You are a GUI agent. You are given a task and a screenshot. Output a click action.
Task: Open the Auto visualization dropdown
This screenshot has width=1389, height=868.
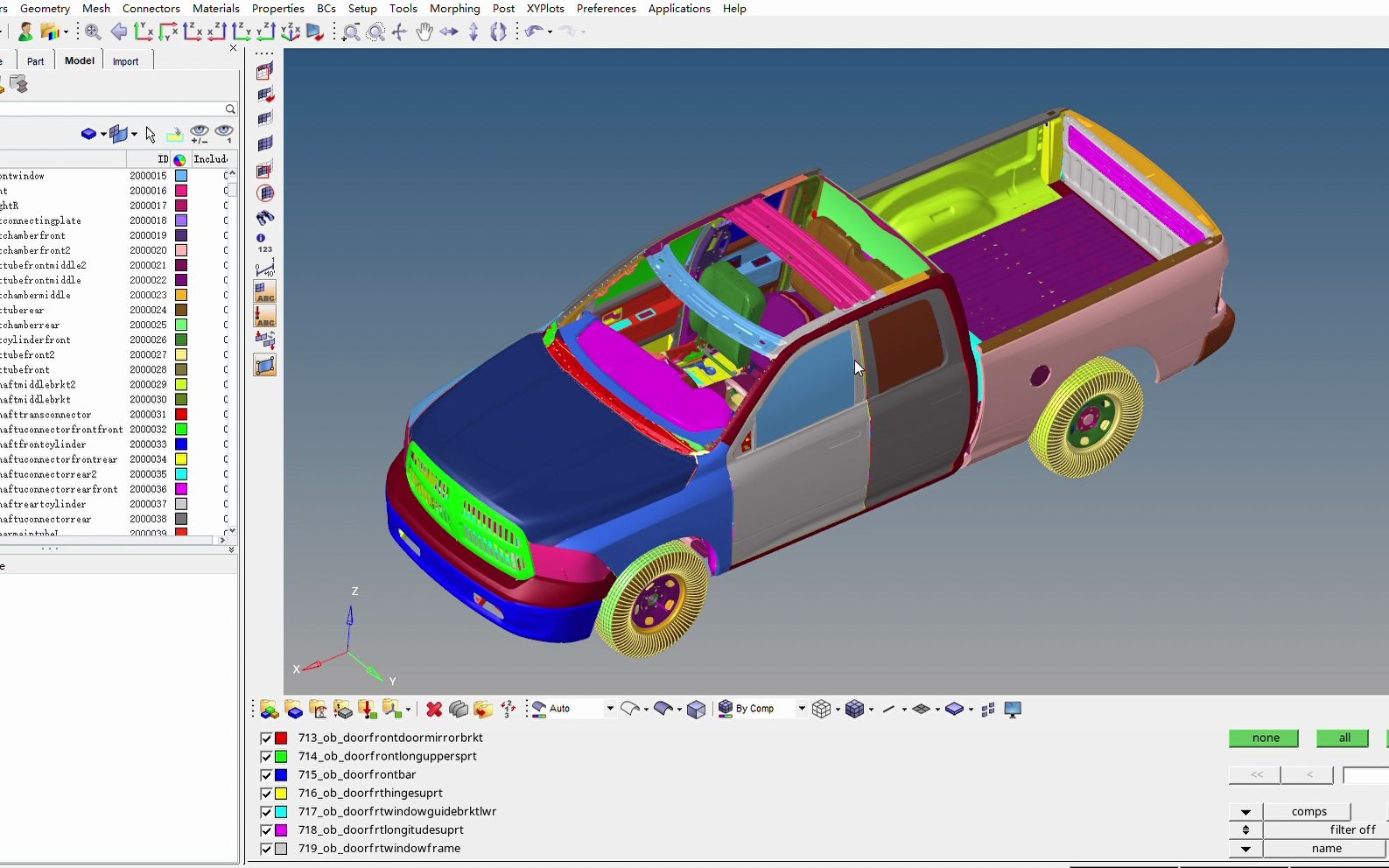click(x=610, y=709)
